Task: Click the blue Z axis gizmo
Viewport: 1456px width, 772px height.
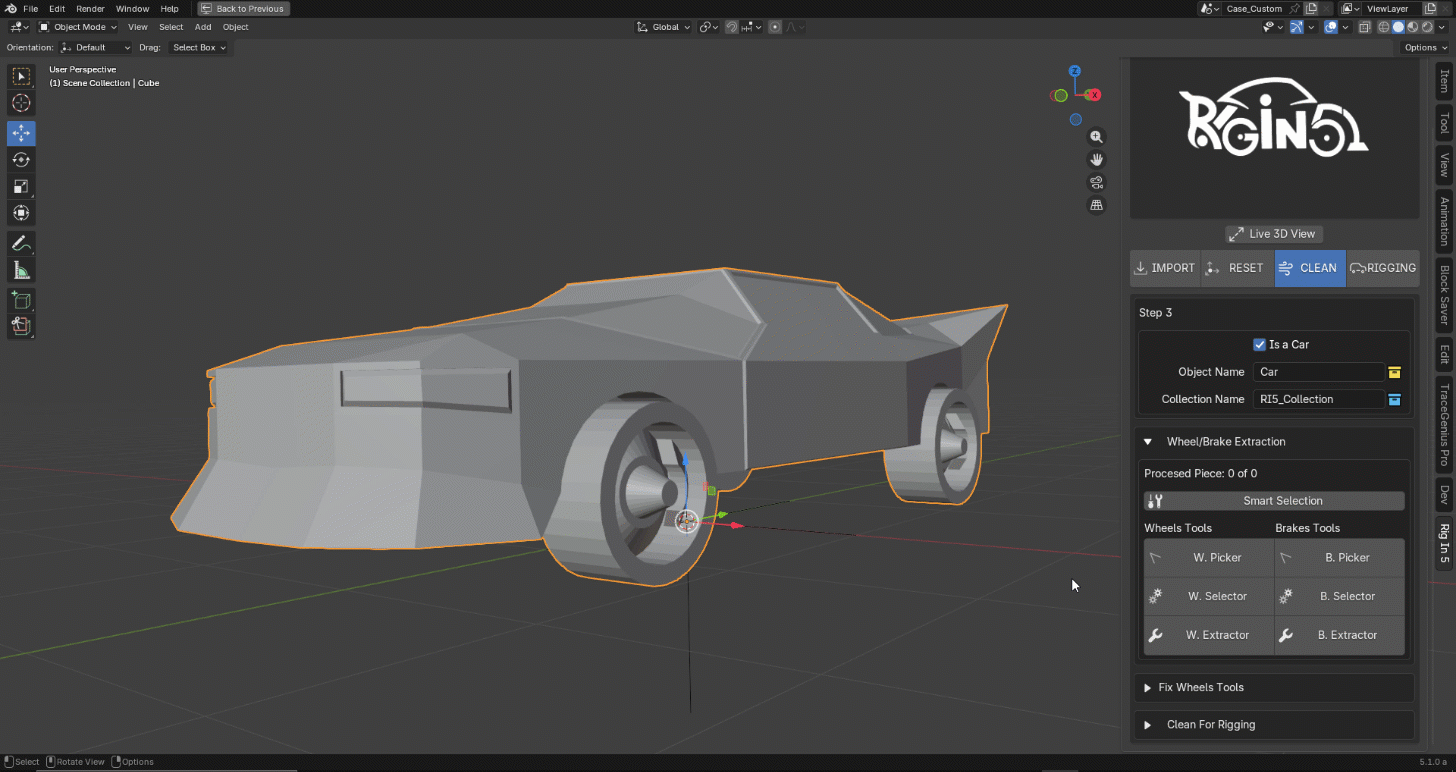Action: click(1074, 71)
